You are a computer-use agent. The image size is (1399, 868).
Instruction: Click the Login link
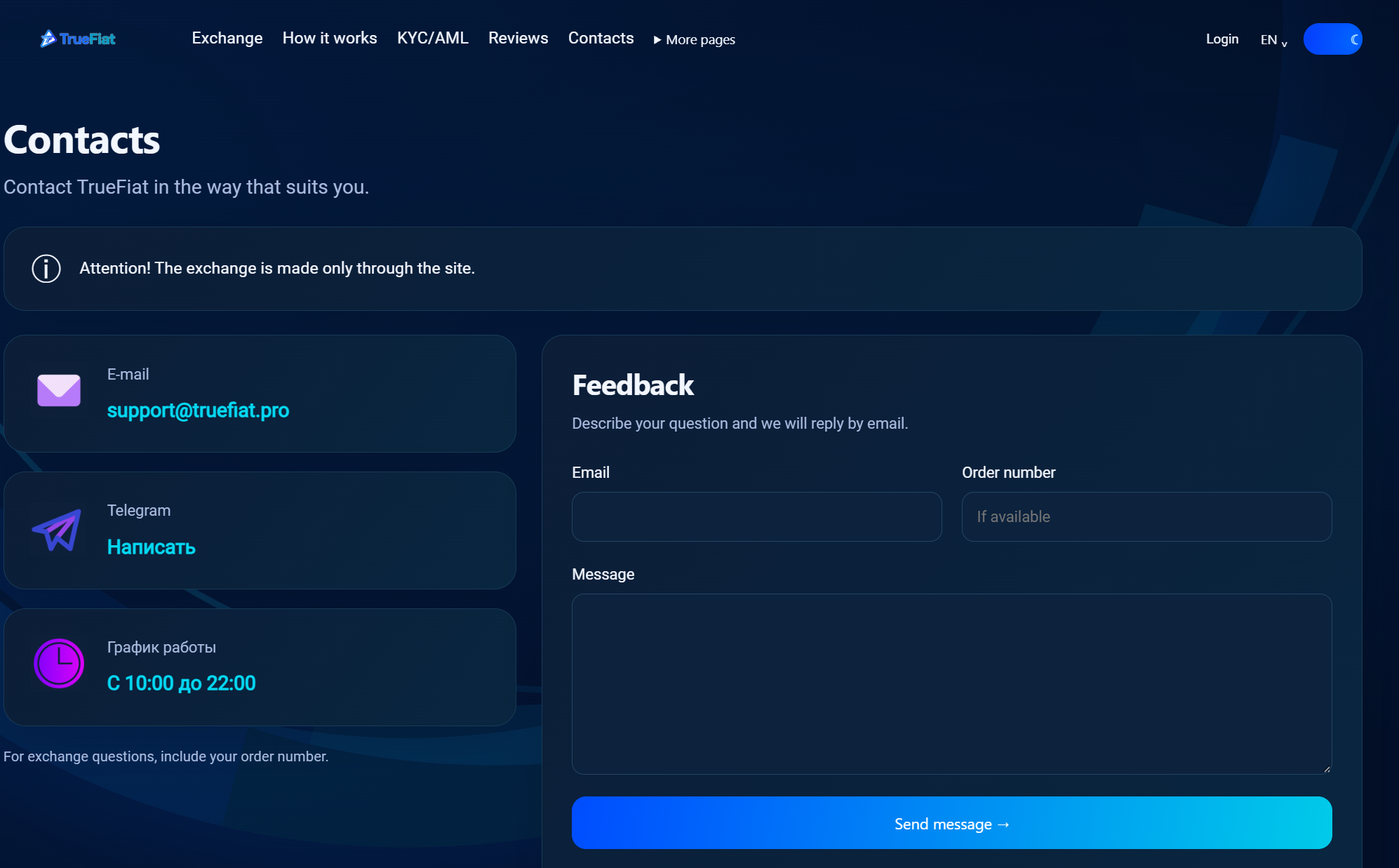pos(1222,39)
